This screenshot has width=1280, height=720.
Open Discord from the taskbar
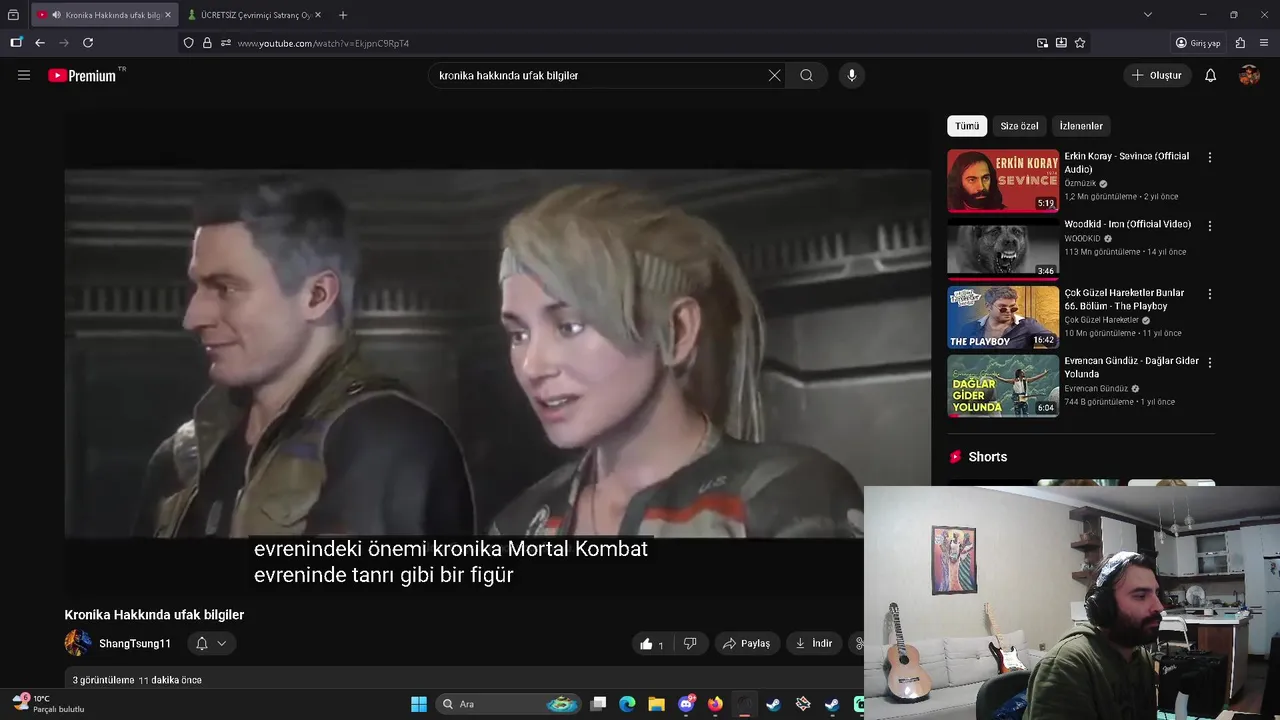click(686, 704)
